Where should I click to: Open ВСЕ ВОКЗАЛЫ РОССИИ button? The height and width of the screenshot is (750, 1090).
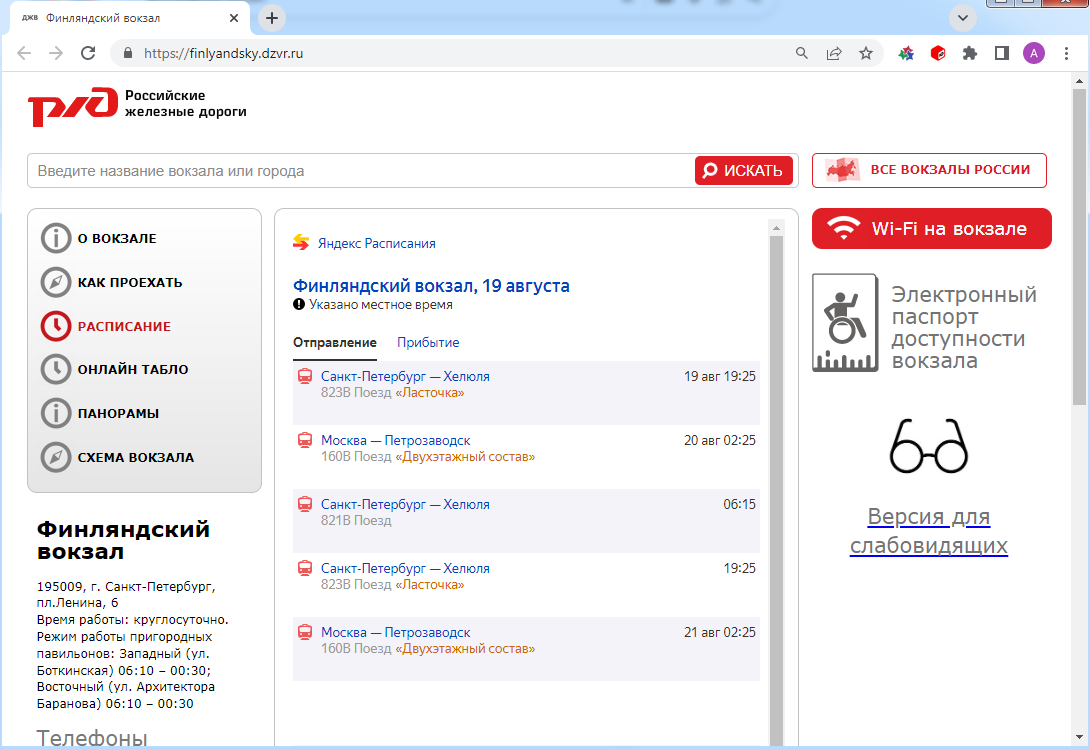pyautogui.click(x=929, y=170)
